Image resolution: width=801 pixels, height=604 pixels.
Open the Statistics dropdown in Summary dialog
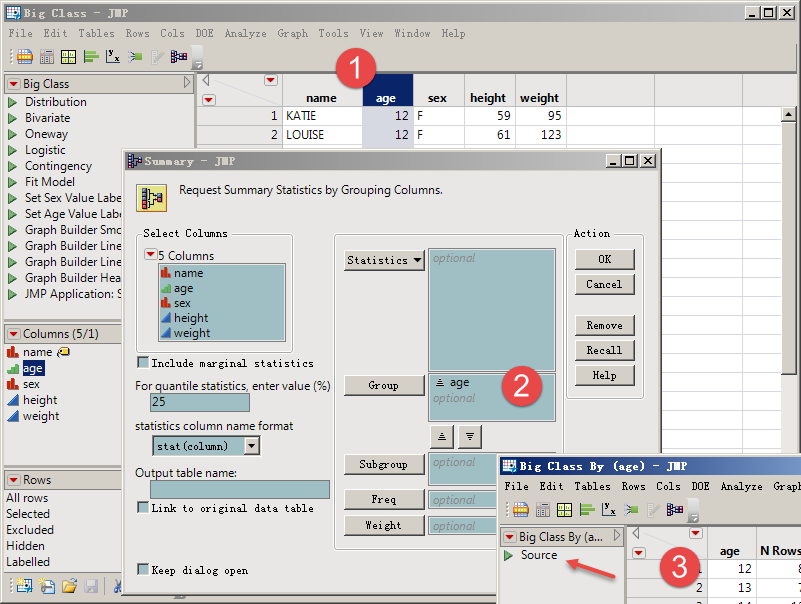(x=384, y=260)
